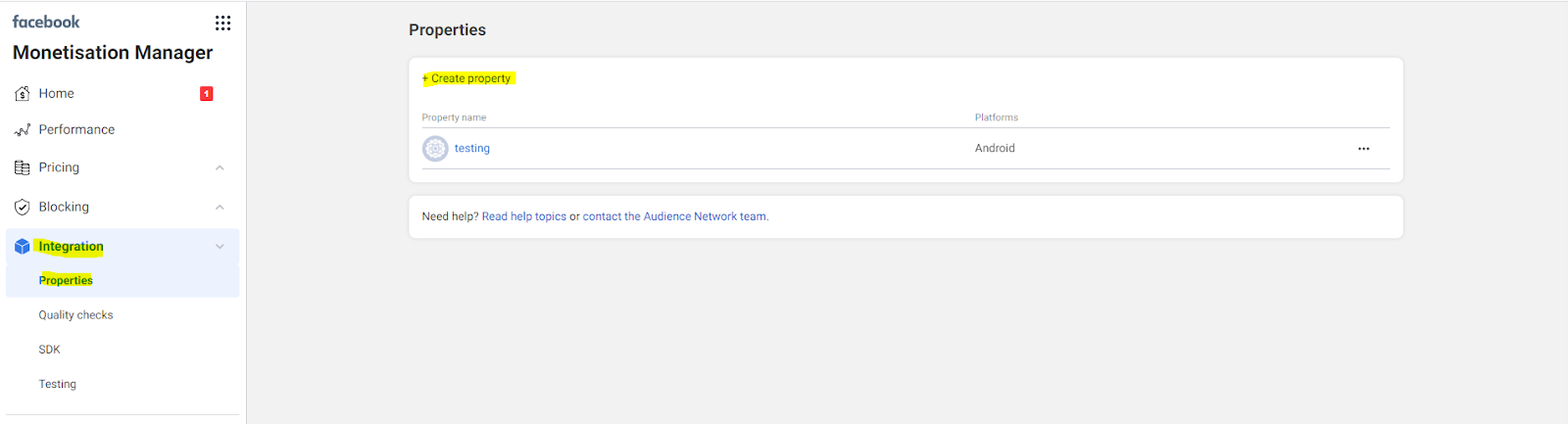Expand the Blocking section chevron
Screen dimensions: 1568x424
click(x=220, y=208)
